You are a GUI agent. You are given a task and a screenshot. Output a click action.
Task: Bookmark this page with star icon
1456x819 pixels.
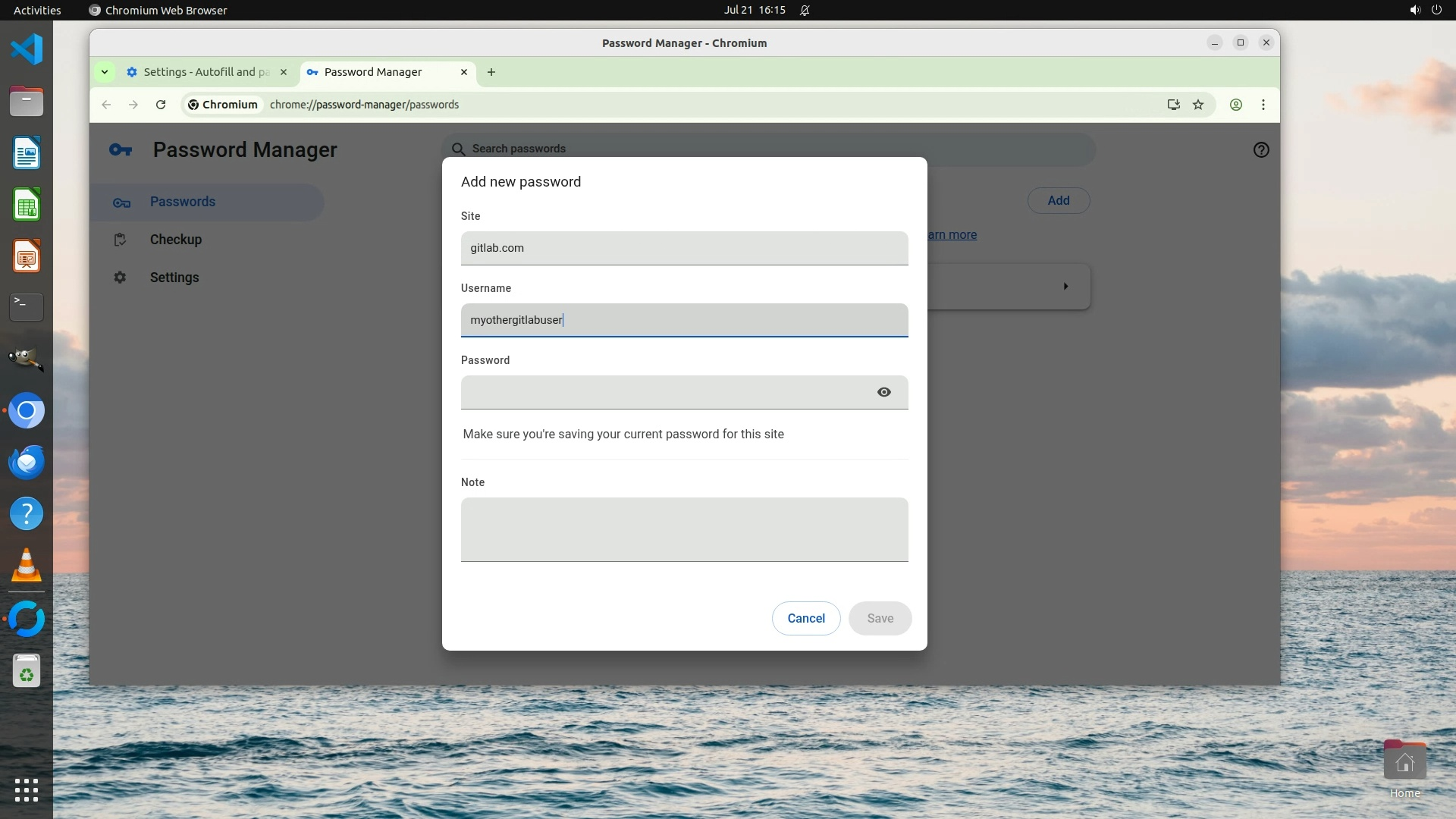click(1198, 105)
